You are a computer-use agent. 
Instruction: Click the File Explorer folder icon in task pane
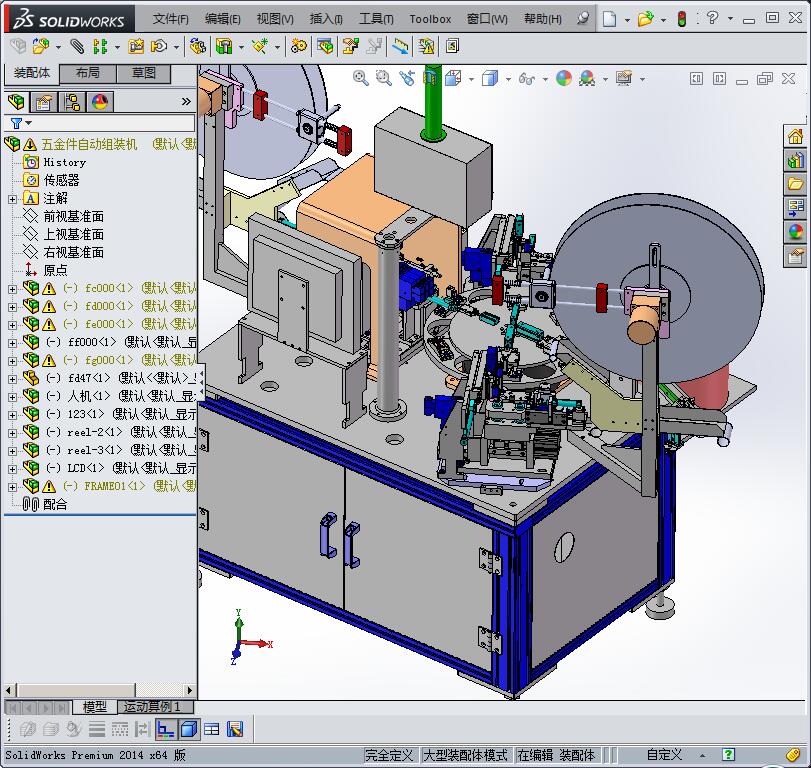click(795, 184)
